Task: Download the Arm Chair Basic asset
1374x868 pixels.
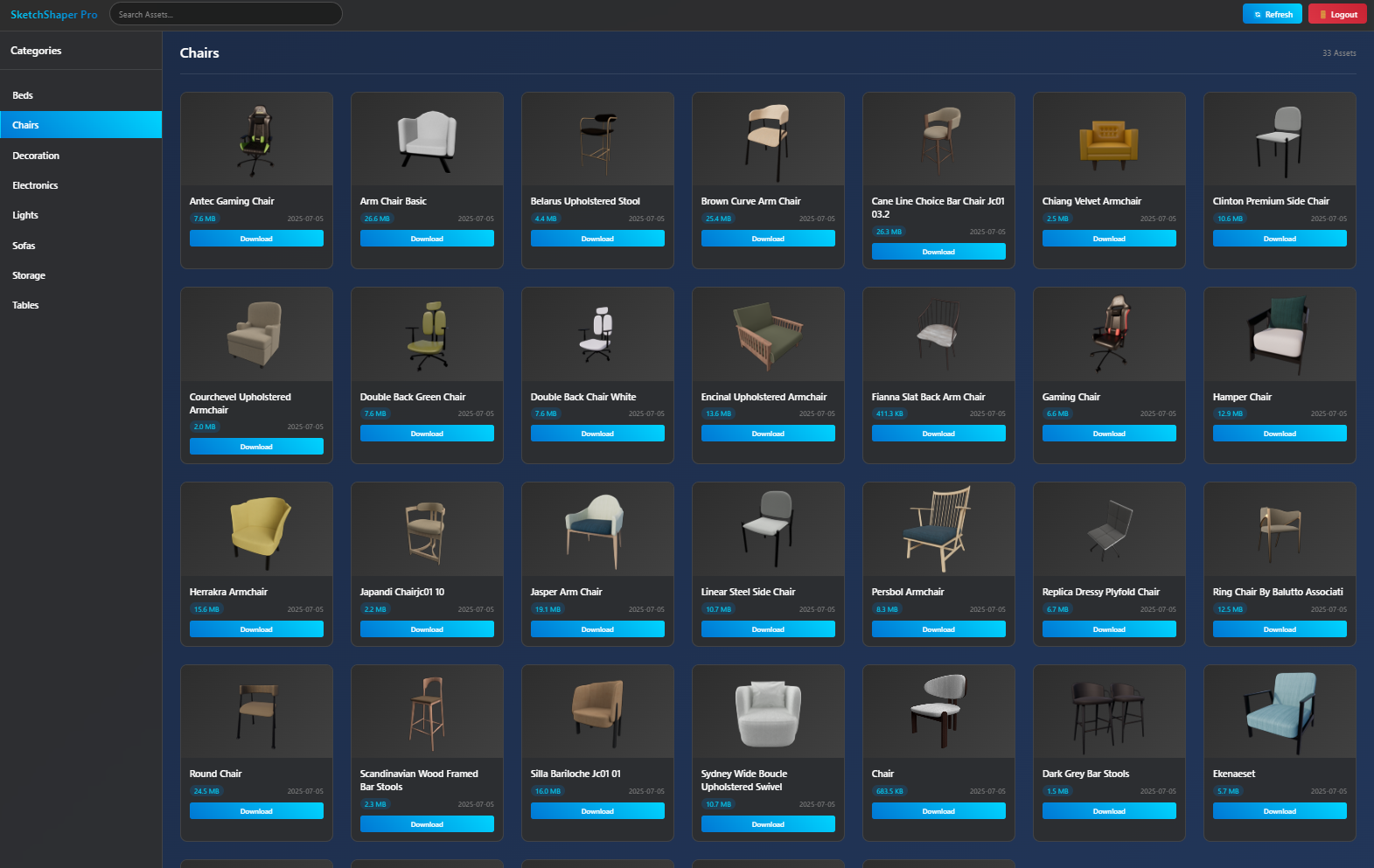Action: tap(427, 239)
